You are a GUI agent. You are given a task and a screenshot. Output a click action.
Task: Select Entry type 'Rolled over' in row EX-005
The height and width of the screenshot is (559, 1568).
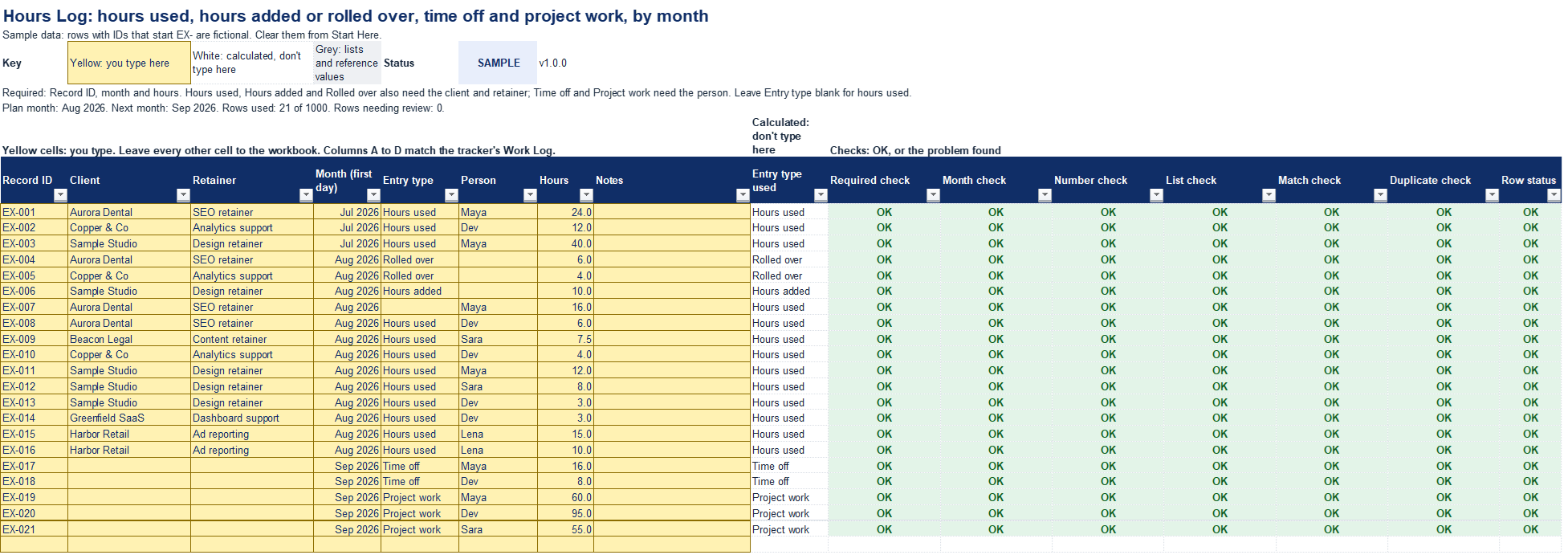pos(420,275)
